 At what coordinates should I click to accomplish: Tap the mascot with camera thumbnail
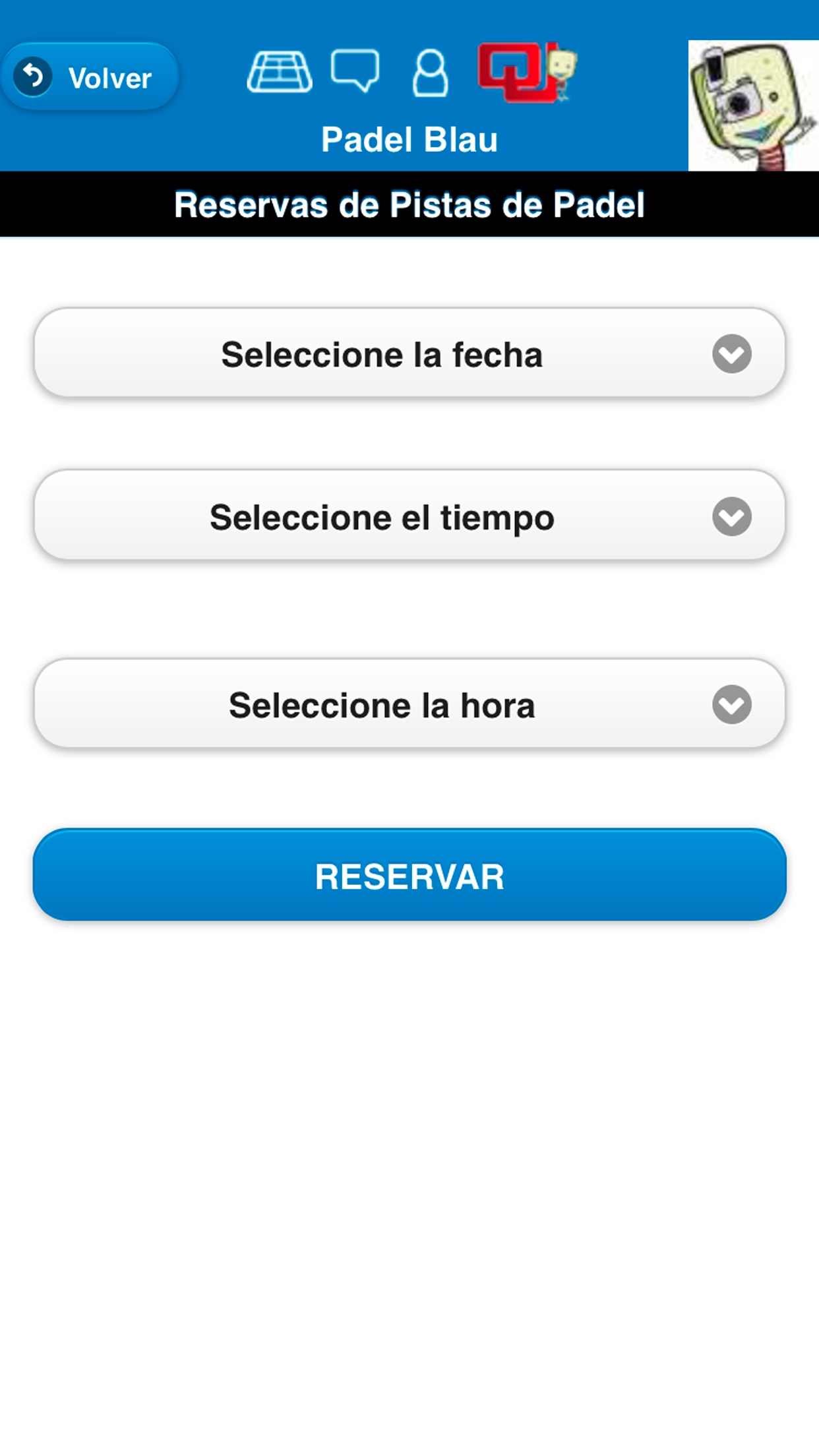(x=753, y=106)
